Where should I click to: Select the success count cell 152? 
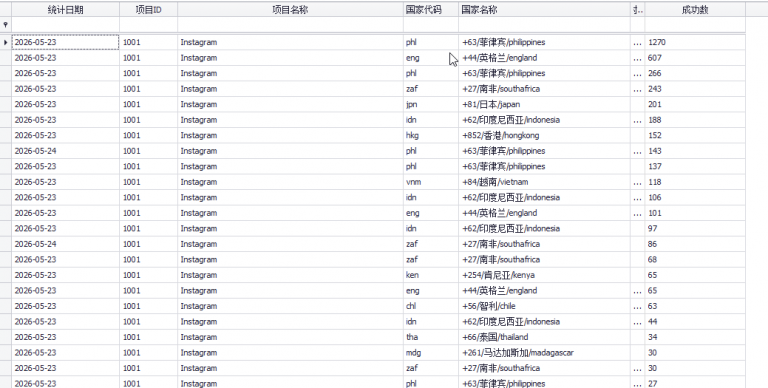point(695,135)
